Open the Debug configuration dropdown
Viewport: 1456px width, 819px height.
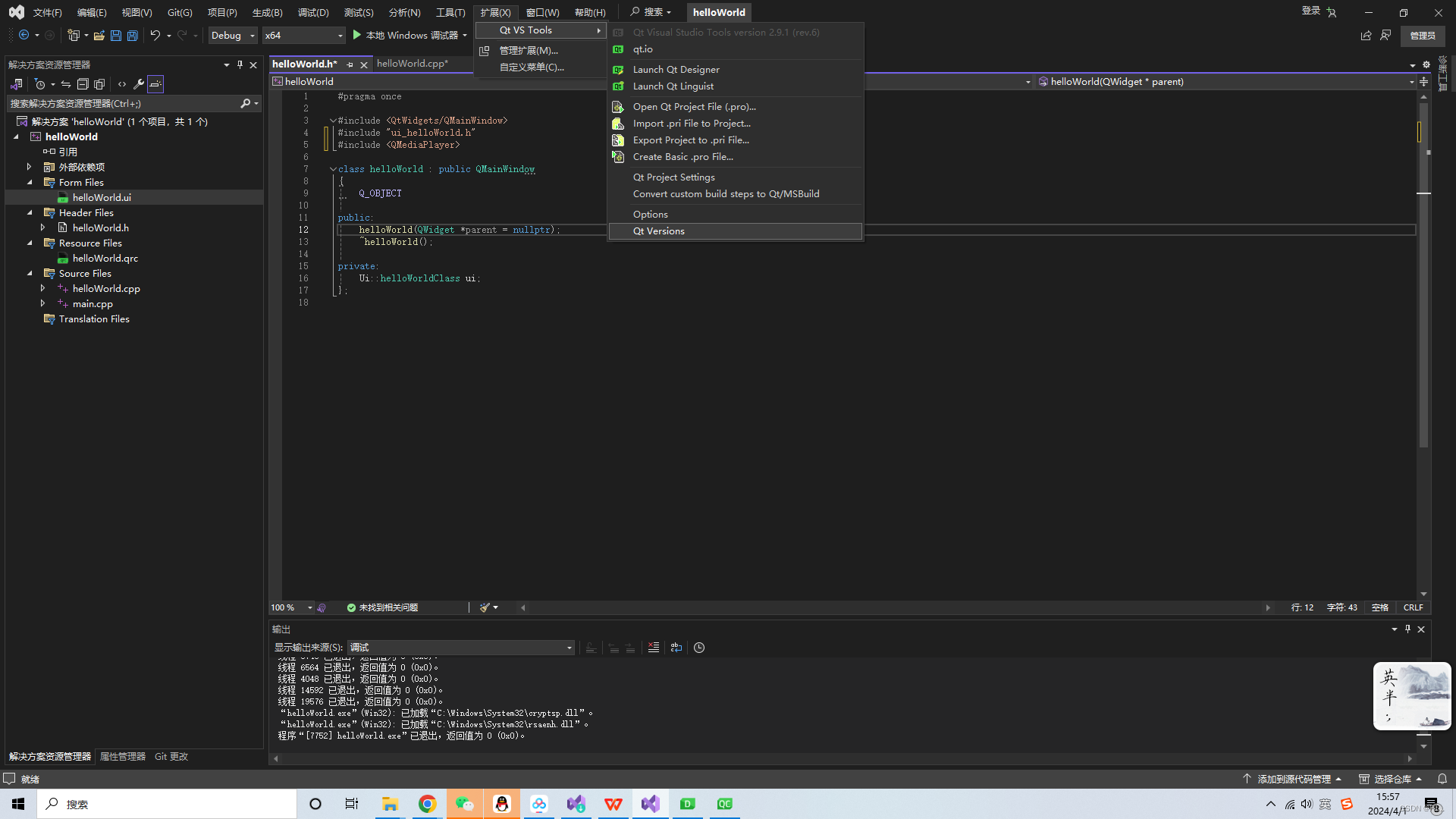[233, 36]
